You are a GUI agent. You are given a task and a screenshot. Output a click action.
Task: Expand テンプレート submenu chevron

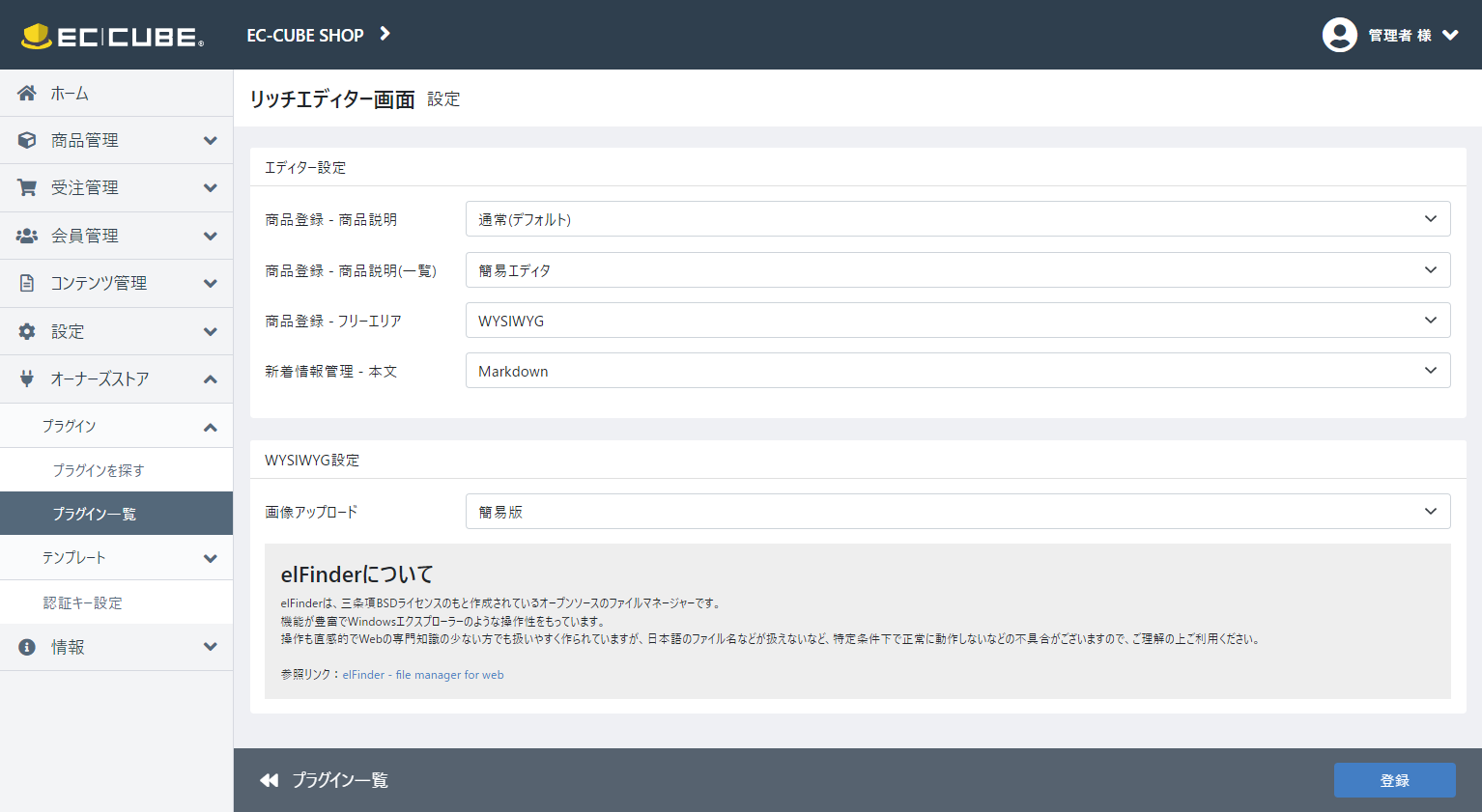click(211, 558)
